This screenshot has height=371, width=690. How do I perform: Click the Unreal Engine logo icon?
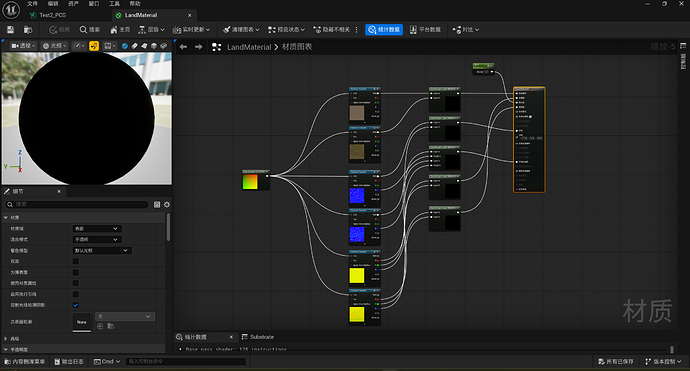point(11,10)
